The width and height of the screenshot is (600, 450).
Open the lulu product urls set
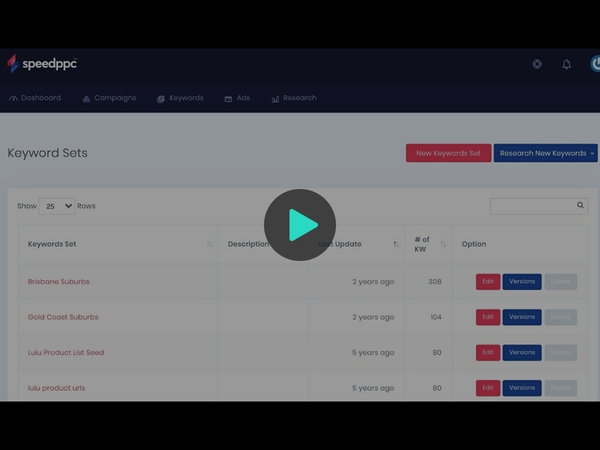pyautogui.click(x=56, y=388)
